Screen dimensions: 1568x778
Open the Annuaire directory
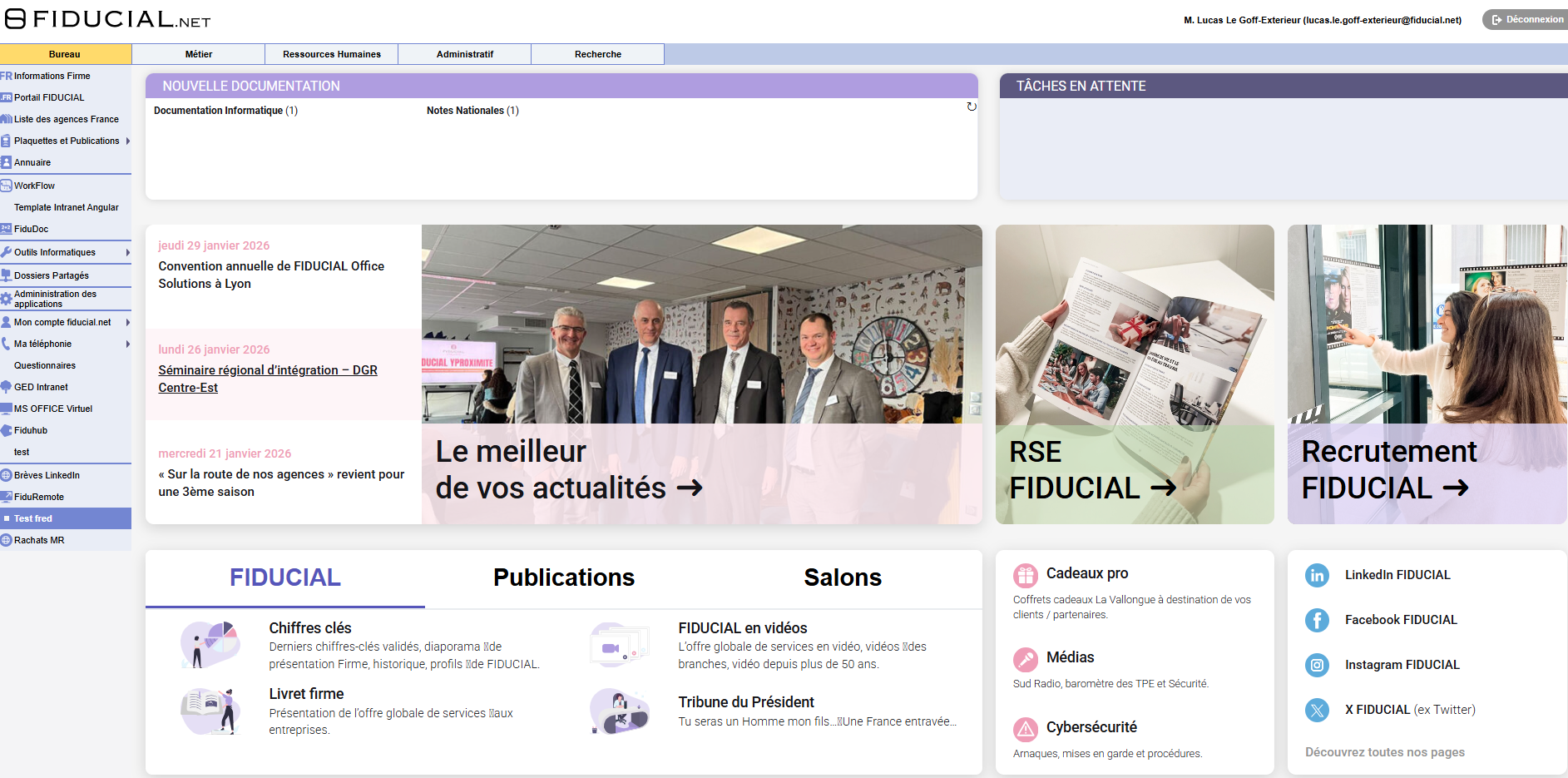33,162
